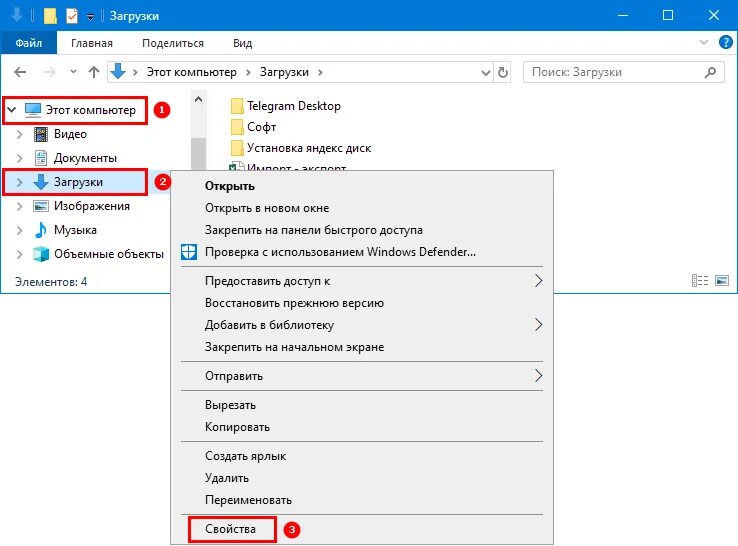Collapse the Этот компьютер tree node
The image size is (738, 546).
(x=11, y=109)
